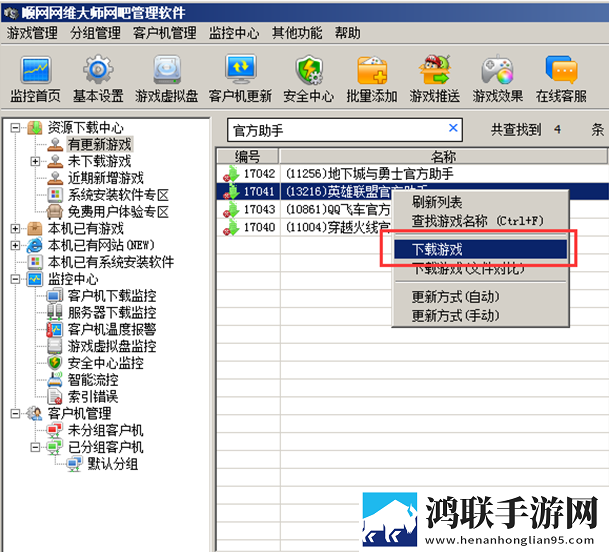Click the 资源下载中心 tree icon
The width and height of the screenshot is (609, 552).
(x=35, y=127)
